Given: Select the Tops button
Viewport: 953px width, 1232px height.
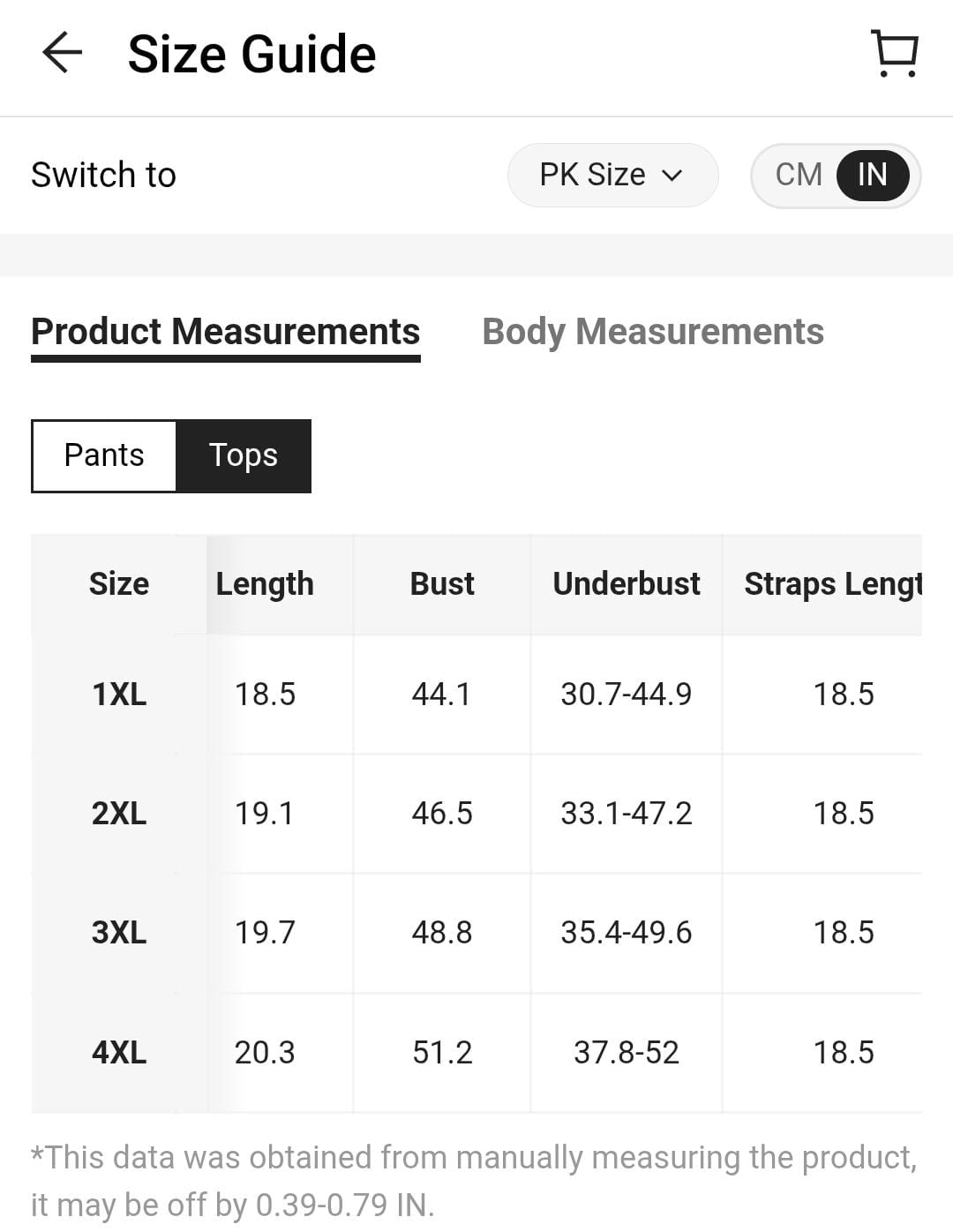Looking at the screenshot, I should [x=244, y=455].
